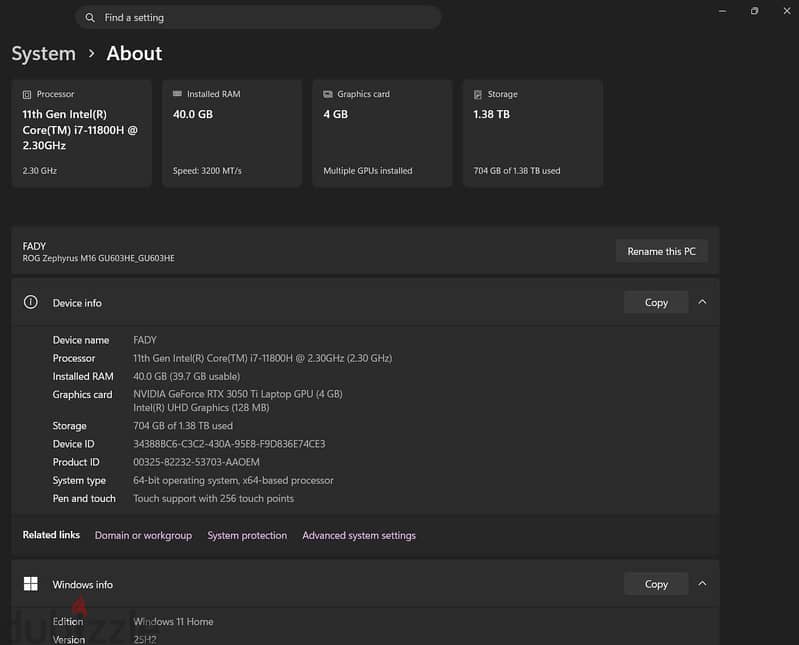This screenshot has width=799, height=645.
Task: Click the Storage drive icon
Action: [478, 94]
